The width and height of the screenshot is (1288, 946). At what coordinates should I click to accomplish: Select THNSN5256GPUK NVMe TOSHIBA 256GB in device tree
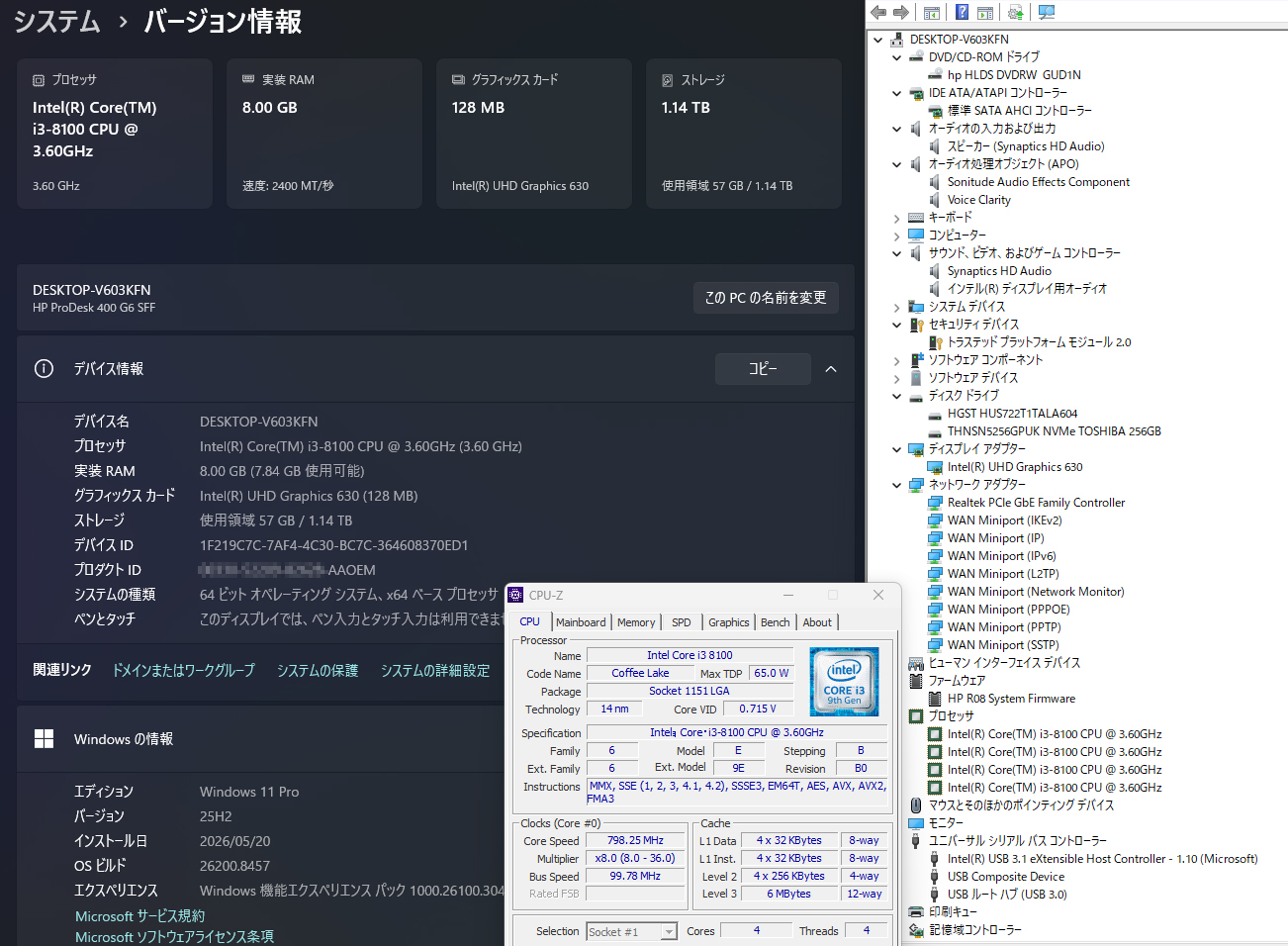[x=1055, y=431]
